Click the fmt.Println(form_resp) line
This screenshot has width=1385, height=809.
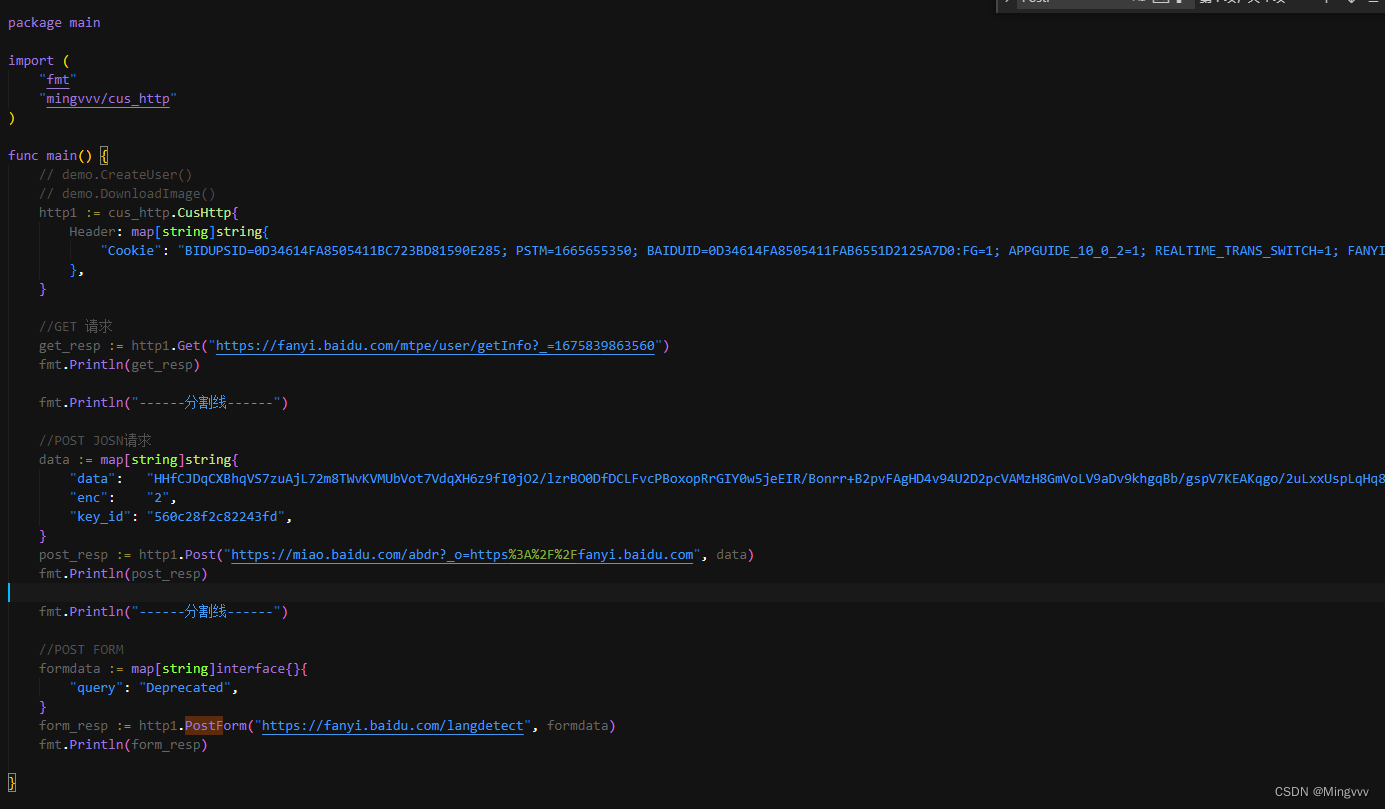[123, 745]
